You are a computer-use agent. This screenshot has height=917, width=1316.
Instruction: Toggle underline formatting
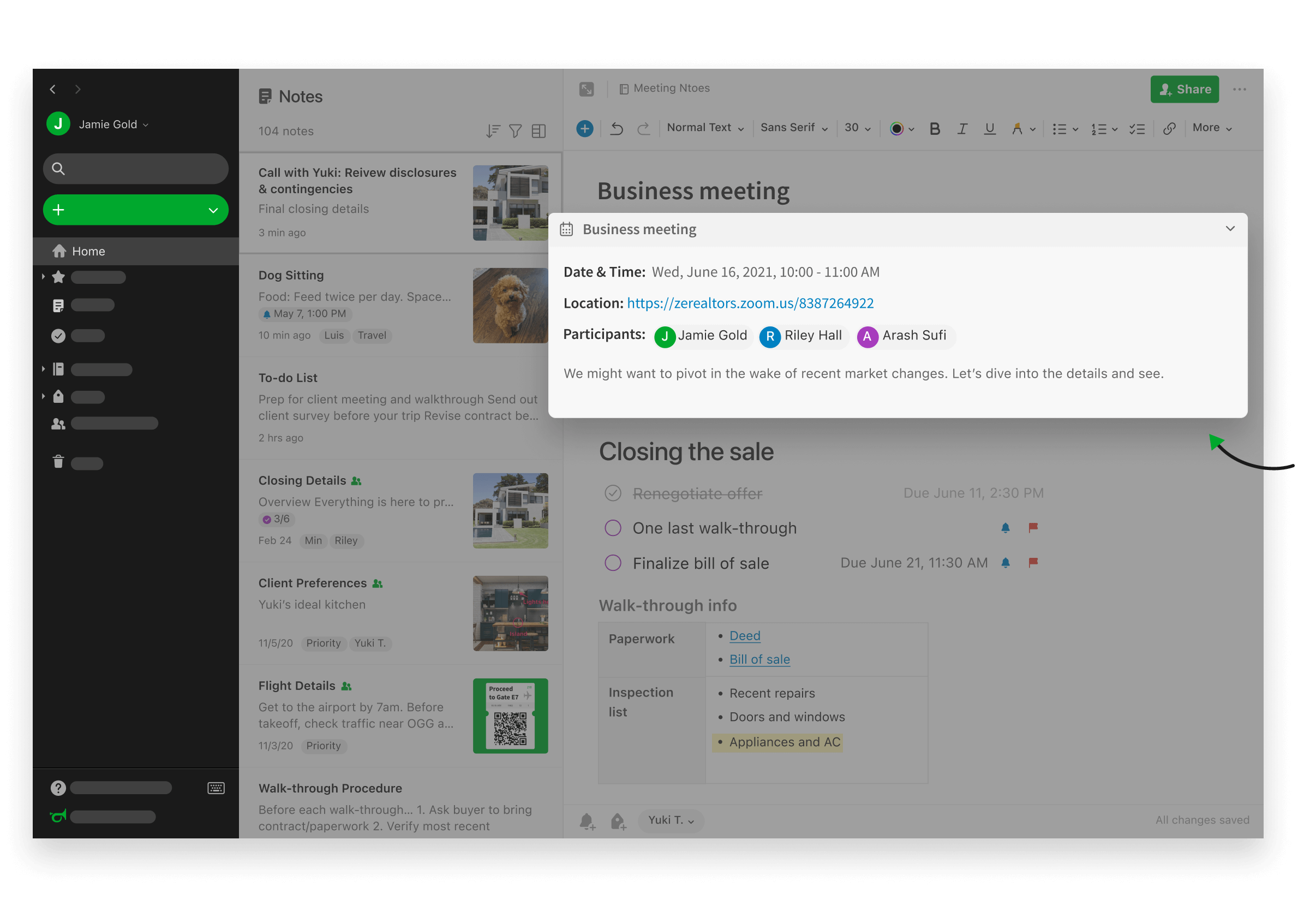pyautogui.click(x=989, y=128)
